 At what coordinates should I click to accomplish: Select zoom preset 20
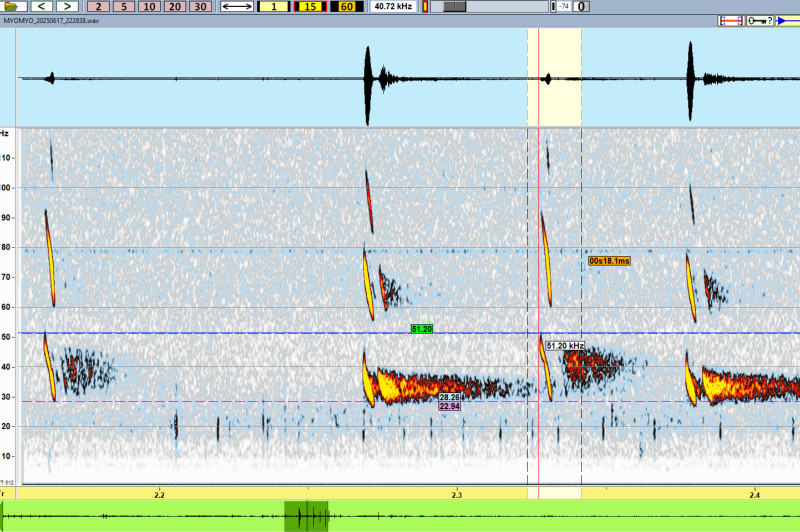point(174,6)
